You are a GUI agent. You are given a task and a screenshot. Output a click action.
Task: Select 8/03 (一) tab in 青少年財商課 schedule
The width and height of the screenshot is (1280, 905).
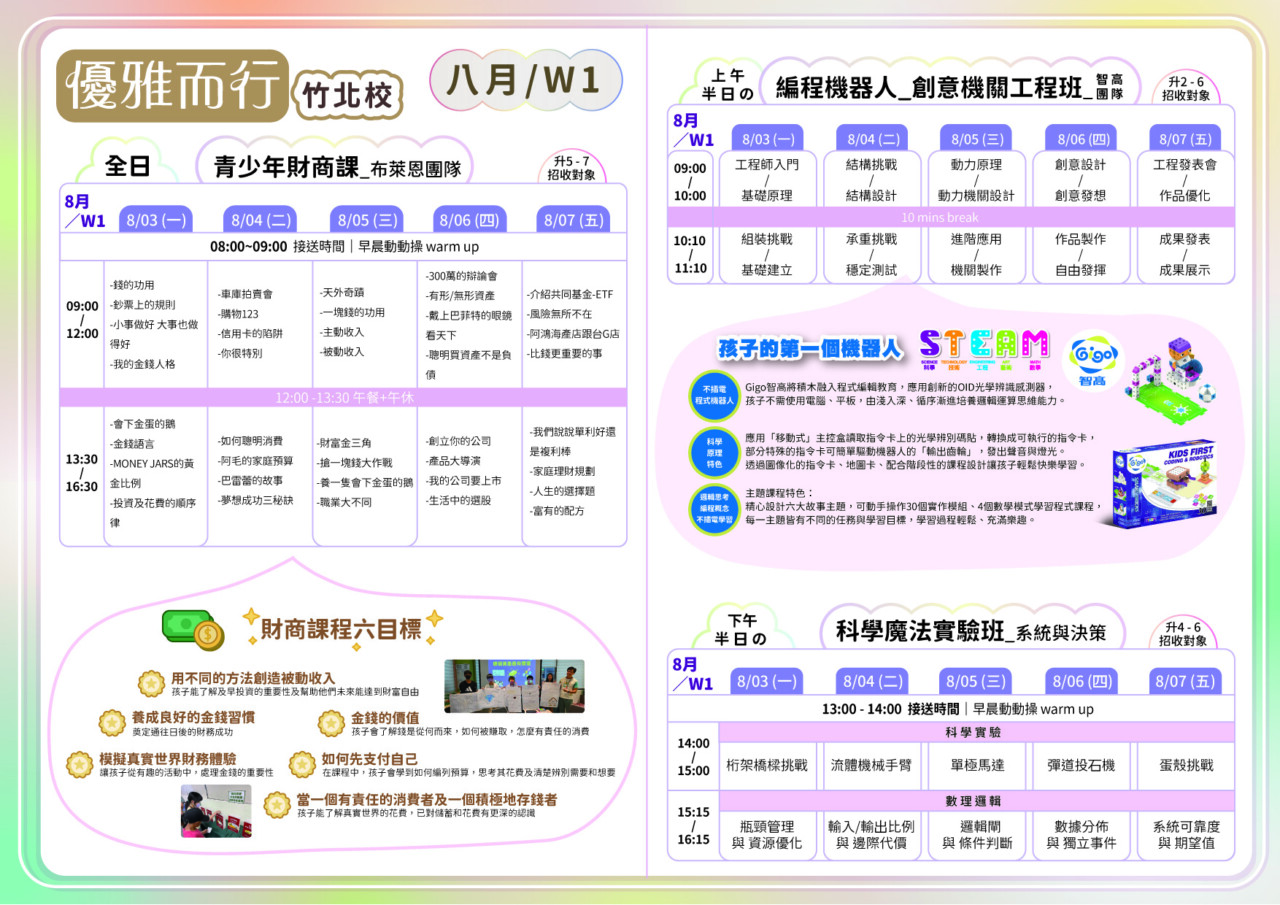click(x=153, y=220)
